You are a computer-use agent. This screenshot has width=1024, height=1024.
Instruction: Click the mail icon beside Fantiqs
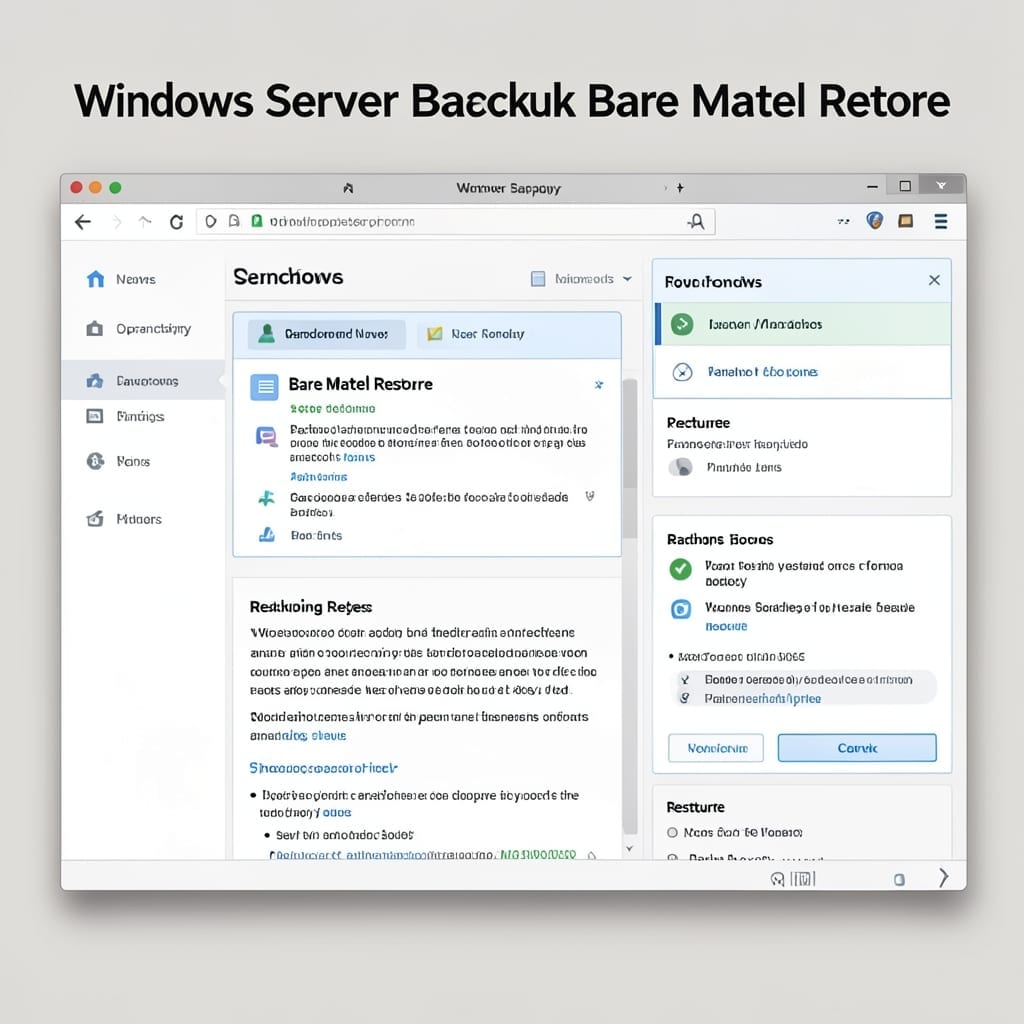point(95,416)
